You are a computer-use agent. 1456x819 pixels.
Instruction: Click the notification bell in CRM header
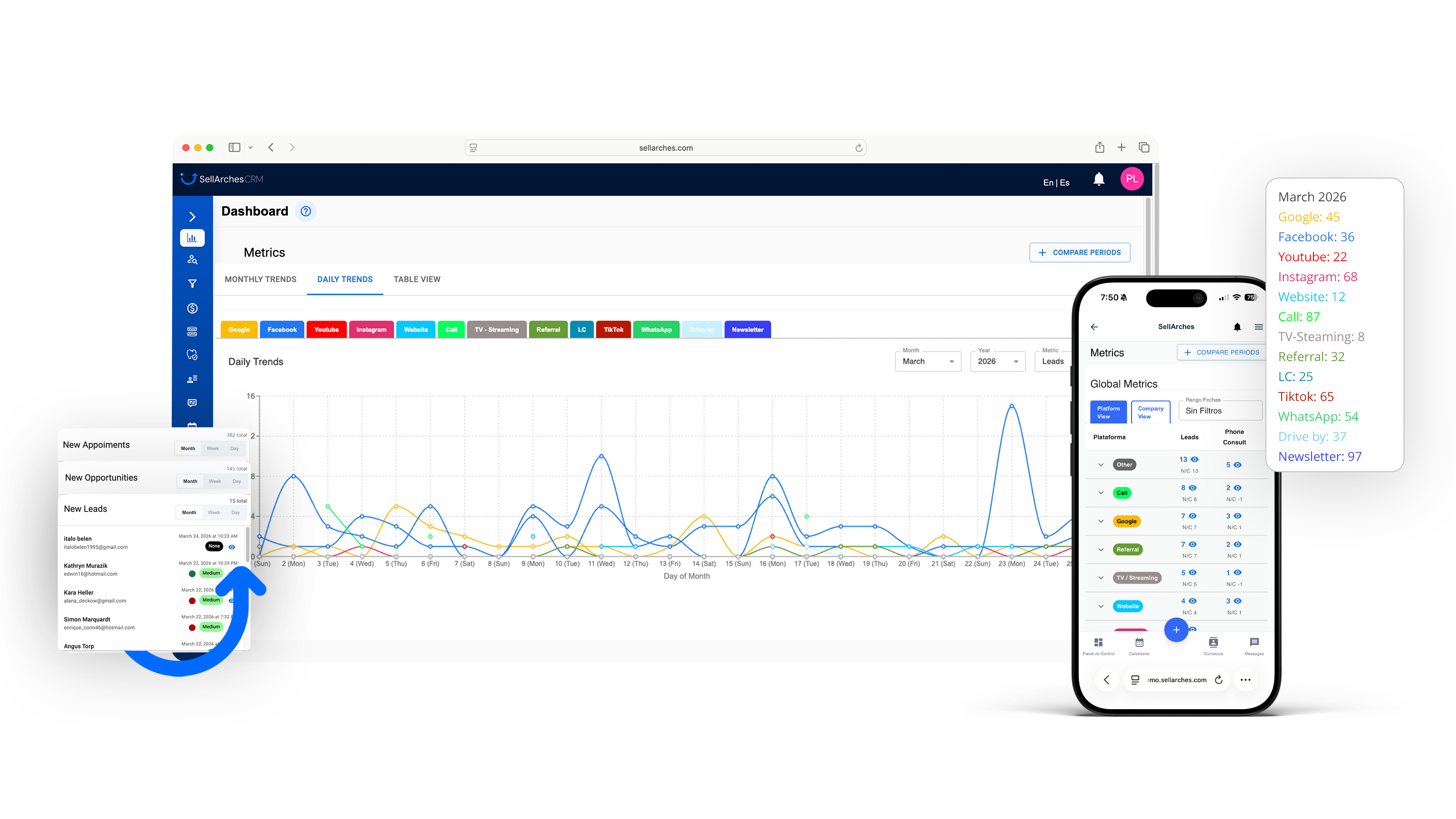pyautogui.click(x=1098, y=180)
